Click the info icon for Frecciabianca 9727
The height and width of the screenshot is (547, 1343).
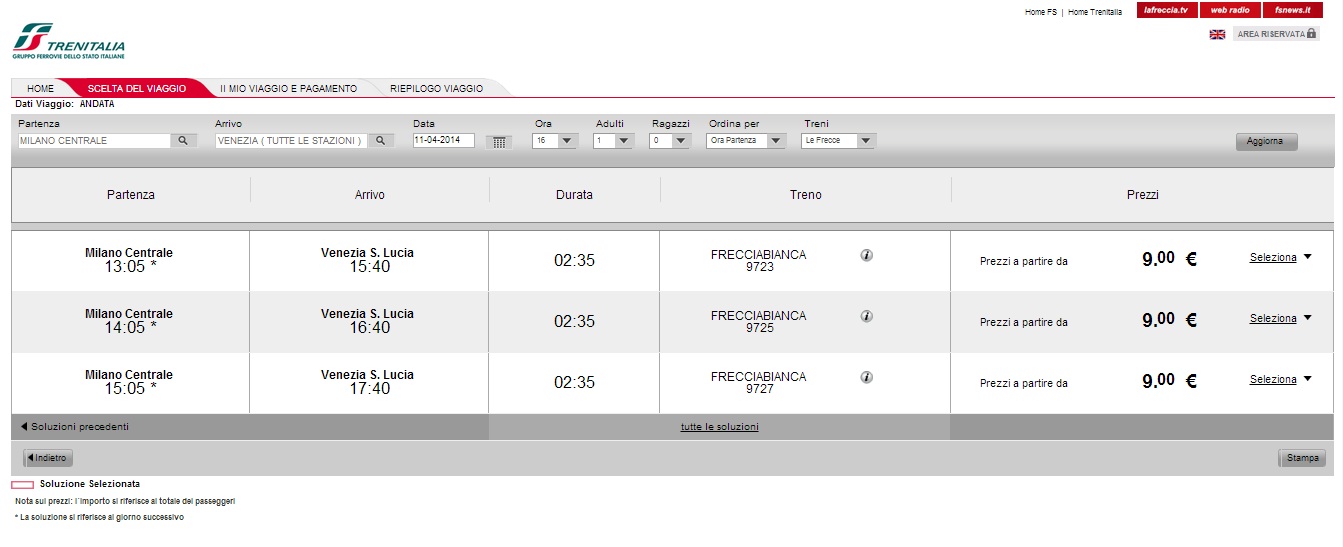(x=867, y=377)
